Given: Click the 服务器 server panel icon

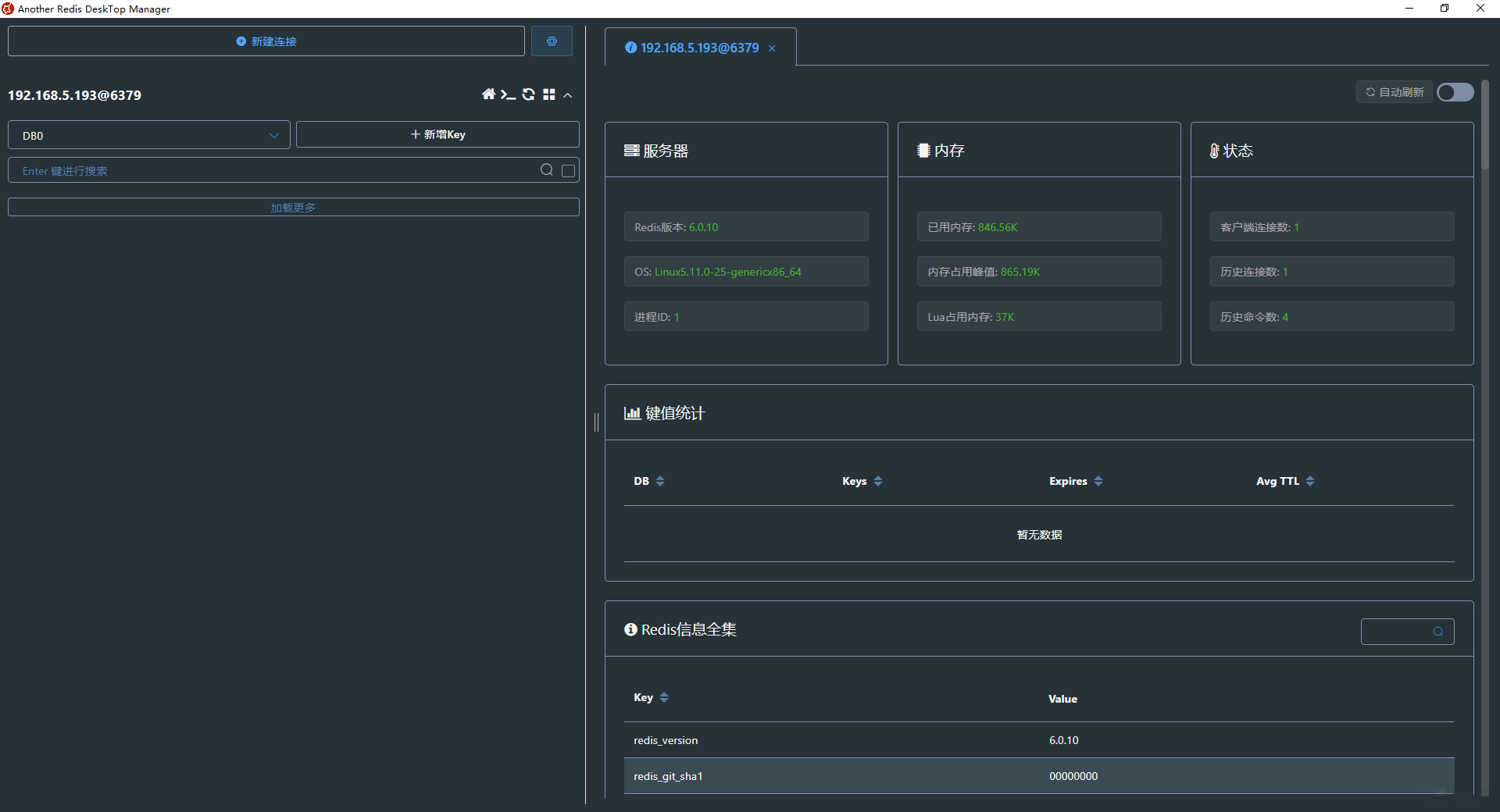Looking at the screenshot, I should (x=631, y=151).
